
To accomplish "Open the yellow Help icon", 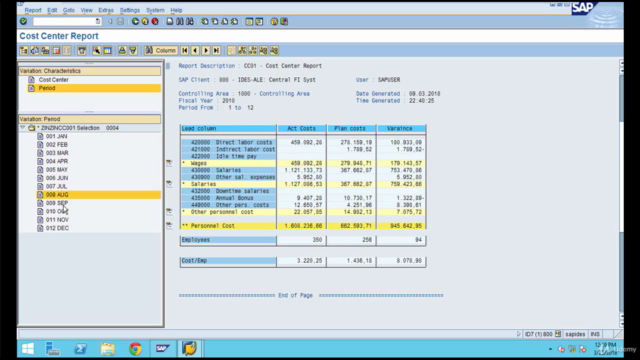I will tap(274, 21).
